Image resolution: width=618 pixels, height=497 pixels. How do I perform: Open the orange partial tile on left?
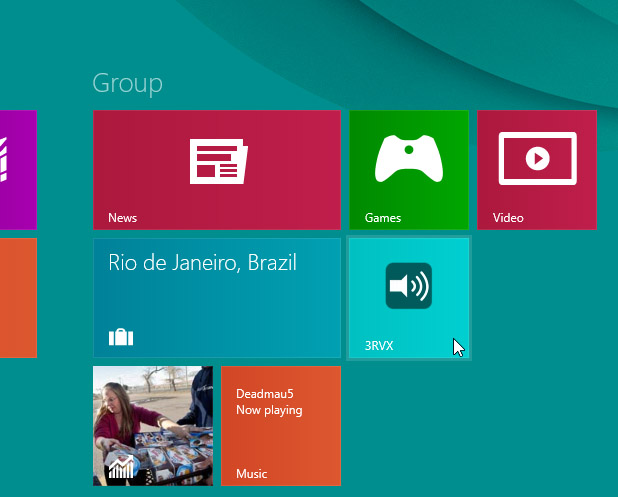click(x=18, y=298)
